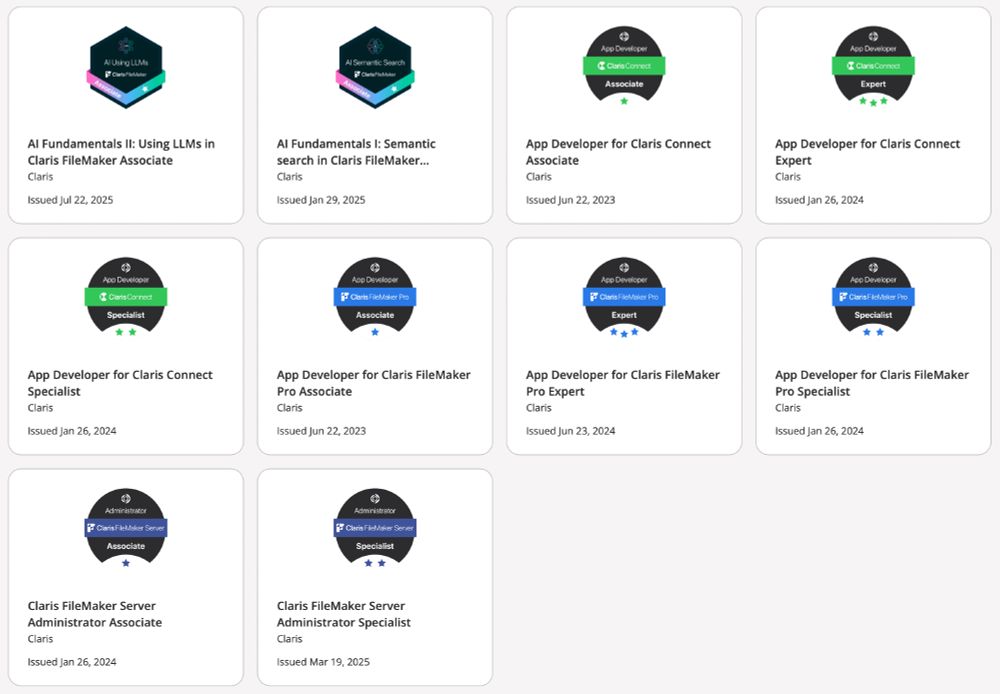Click issued date on Claris Connect Specialist card
This screenshot has width=1000, height=694.
(72, 431)
